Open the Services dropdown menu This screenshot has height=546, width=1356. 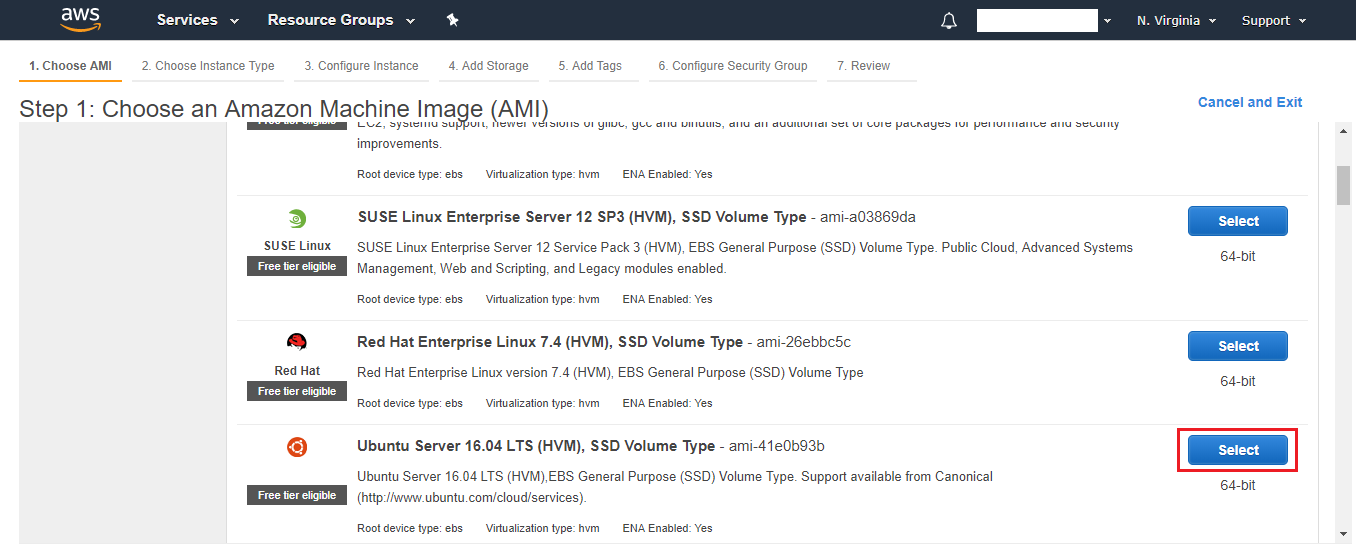tap(197, 20)
